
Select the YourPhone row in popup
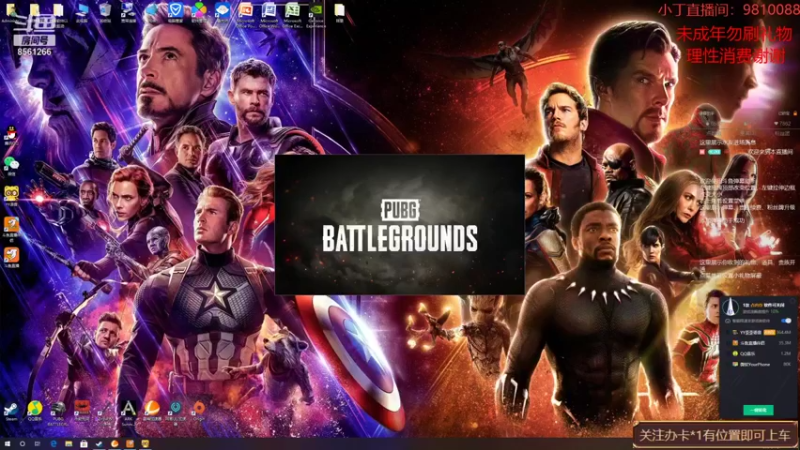click(x=759, y=364)
